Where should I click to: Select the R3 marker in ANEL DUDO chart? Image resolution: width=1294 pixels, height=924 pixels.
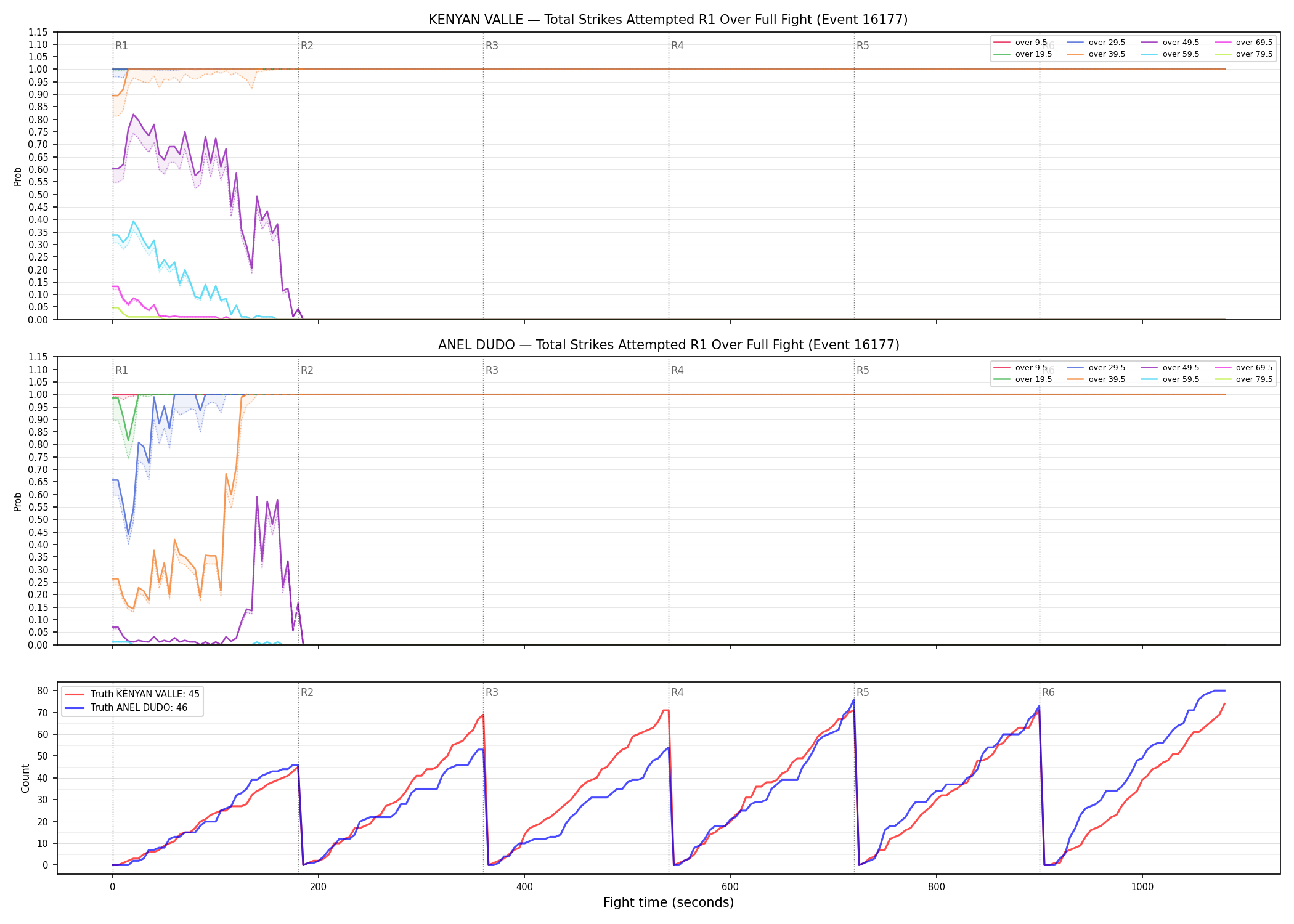(492, 370)
